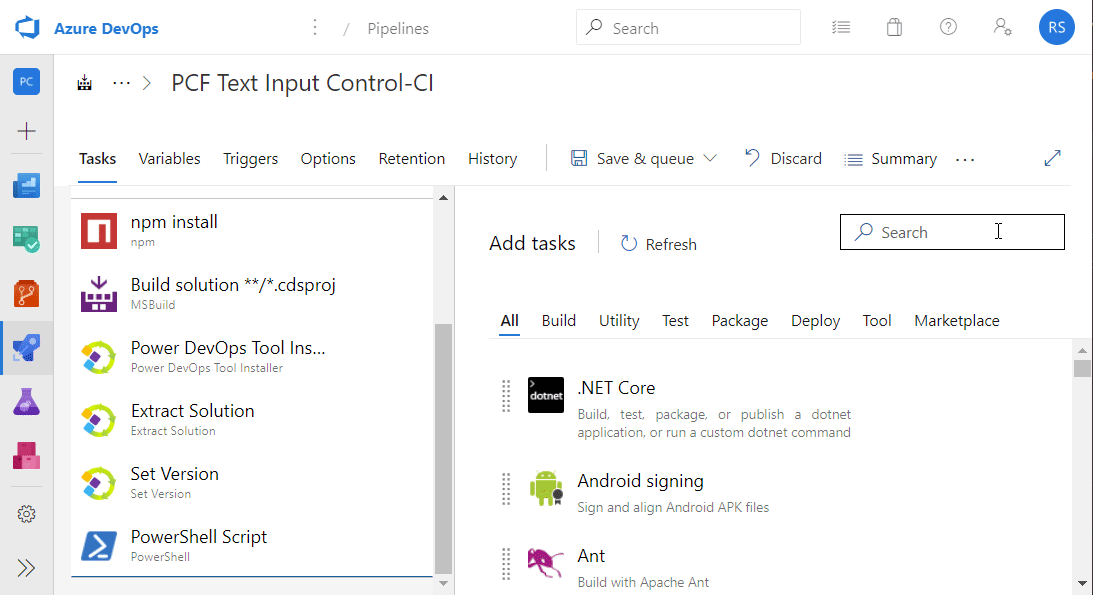Select the Build category tab
This screenshot has height=595, width=1093.
point(558,320)
